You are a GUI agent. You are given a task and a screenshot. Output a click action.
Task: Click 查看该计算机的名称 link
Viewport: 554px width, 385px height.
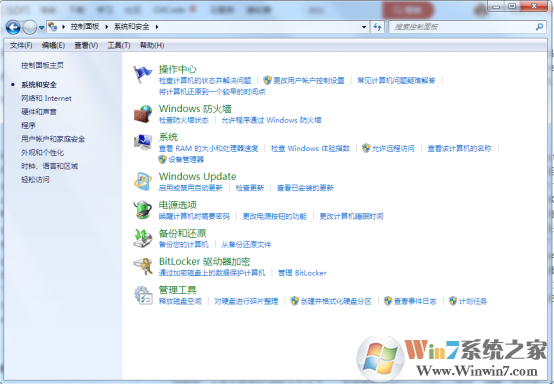[x=459, y=148]
